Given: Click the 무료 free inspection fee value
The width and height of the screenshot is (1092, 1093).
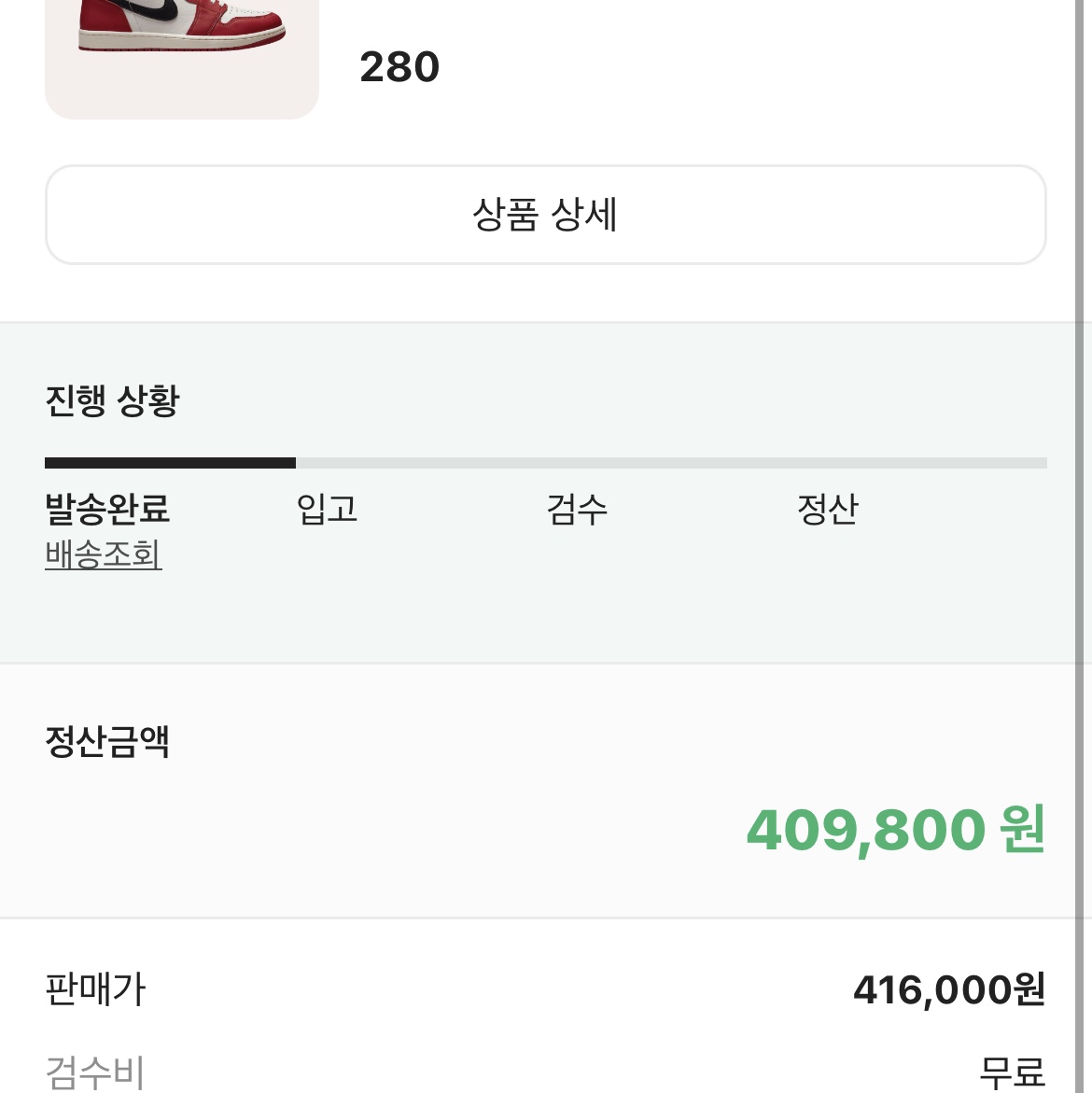Looking at the screenshot, I should point(1013,1072).
